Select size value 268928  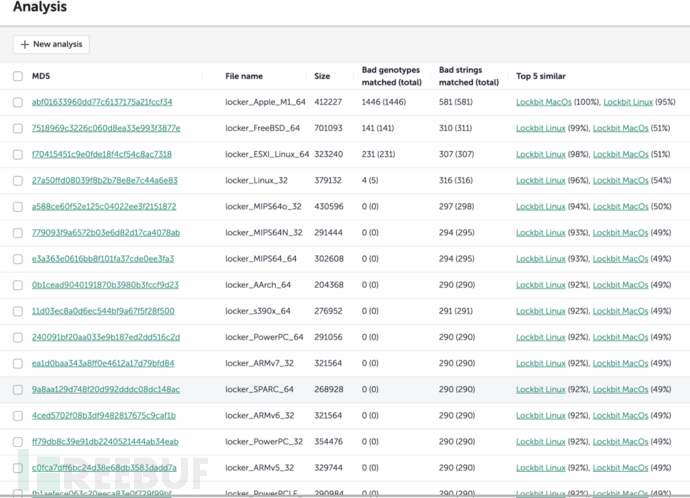point(329,389)
